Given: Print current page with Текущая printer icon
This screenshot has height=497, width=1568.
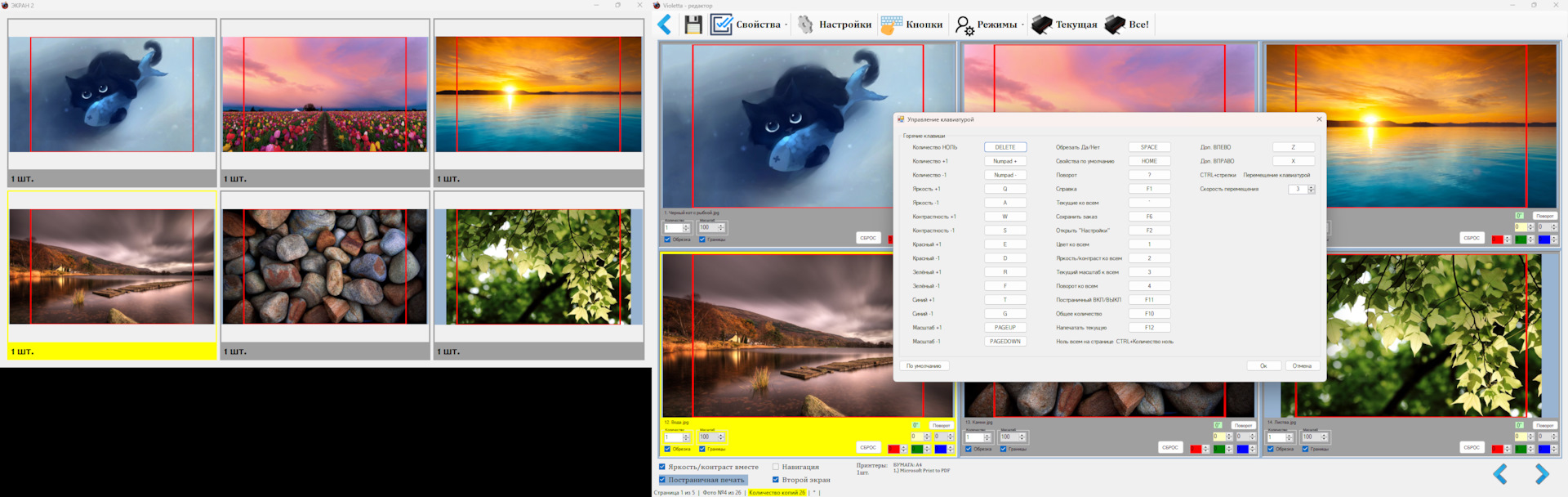Looking at the screenshot, I should click(1041, 25).
